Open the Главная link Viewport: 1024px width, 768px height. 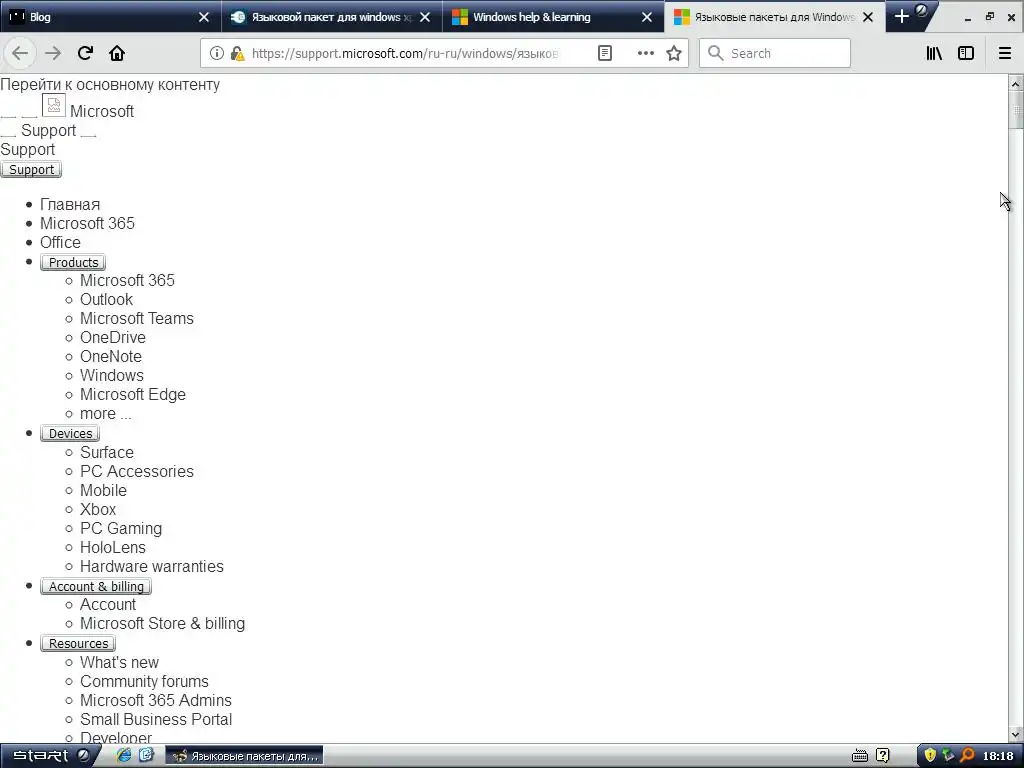(70, 204)
